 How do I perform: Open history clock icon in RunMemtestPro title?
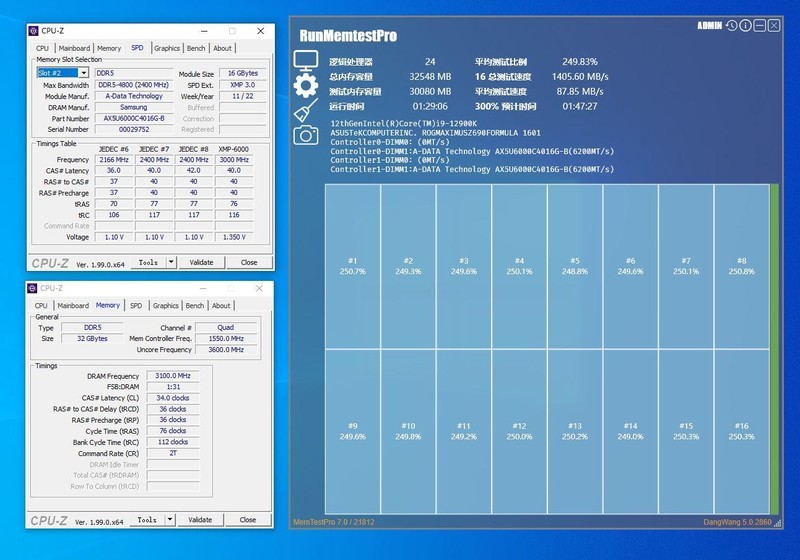point(732,26)
